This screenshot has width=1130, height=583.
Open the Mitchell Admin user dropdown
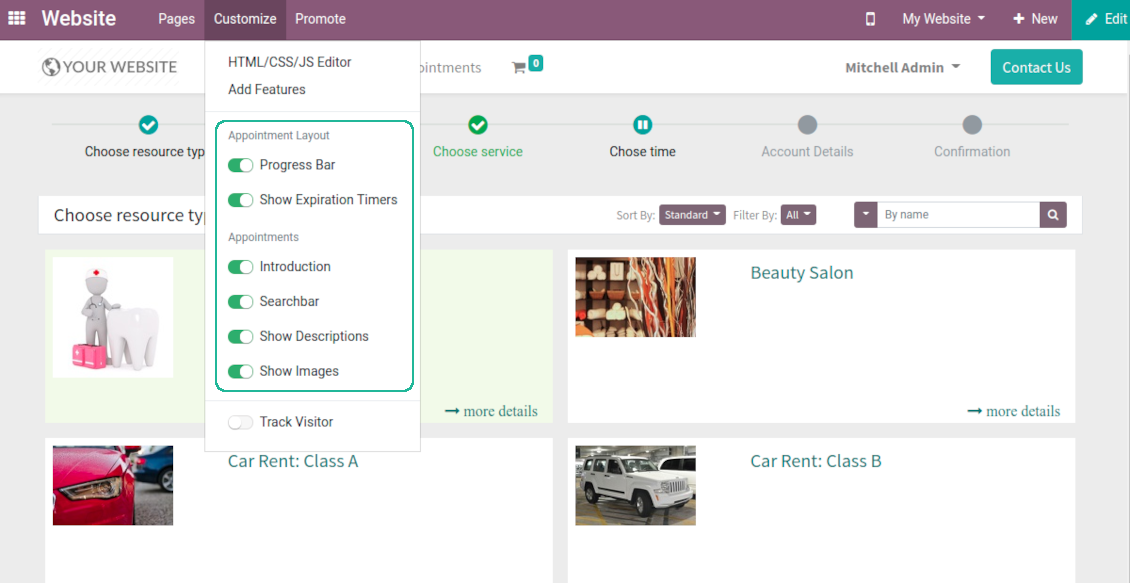[x=902, y=67]
